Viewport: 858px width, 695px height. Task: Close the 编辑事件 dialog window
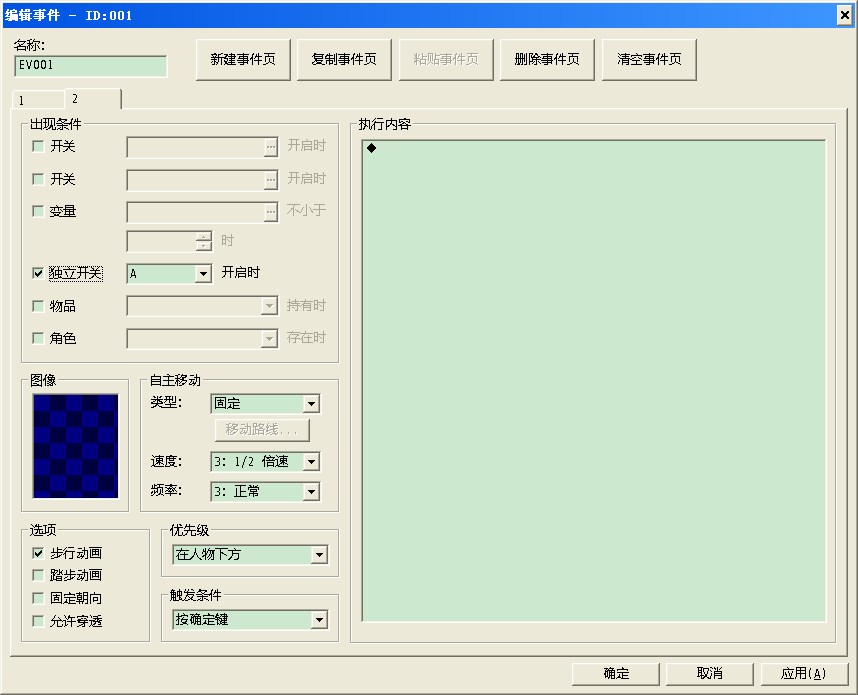pos(845,15)
